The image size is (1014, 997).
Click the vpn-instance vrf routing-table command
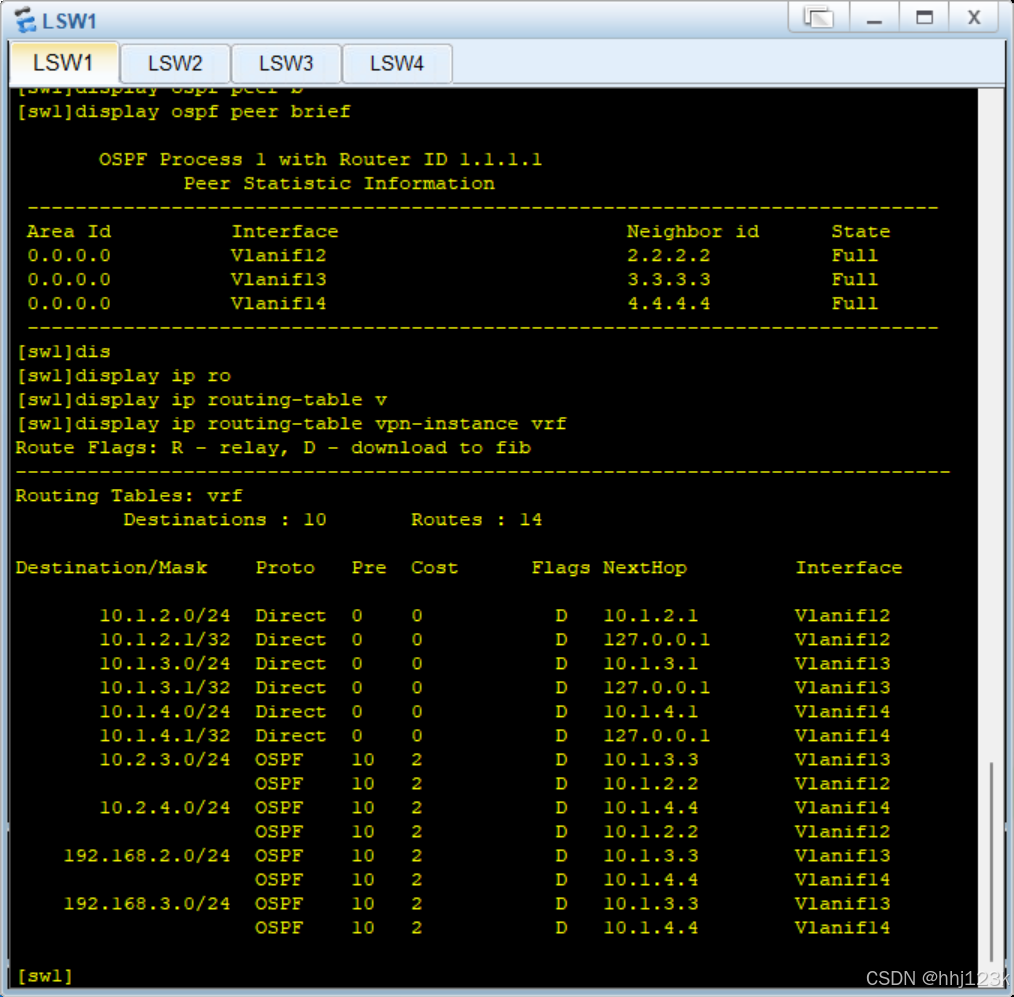[291, 423]
